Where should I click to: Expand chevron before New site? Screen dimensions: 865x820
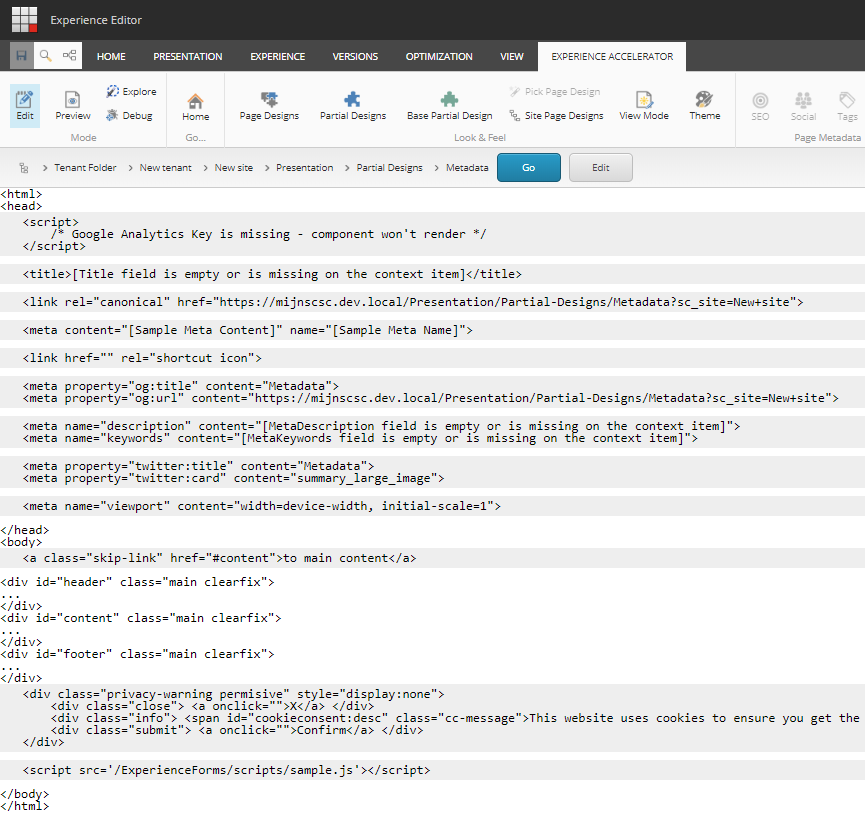(x=205, y=168)
